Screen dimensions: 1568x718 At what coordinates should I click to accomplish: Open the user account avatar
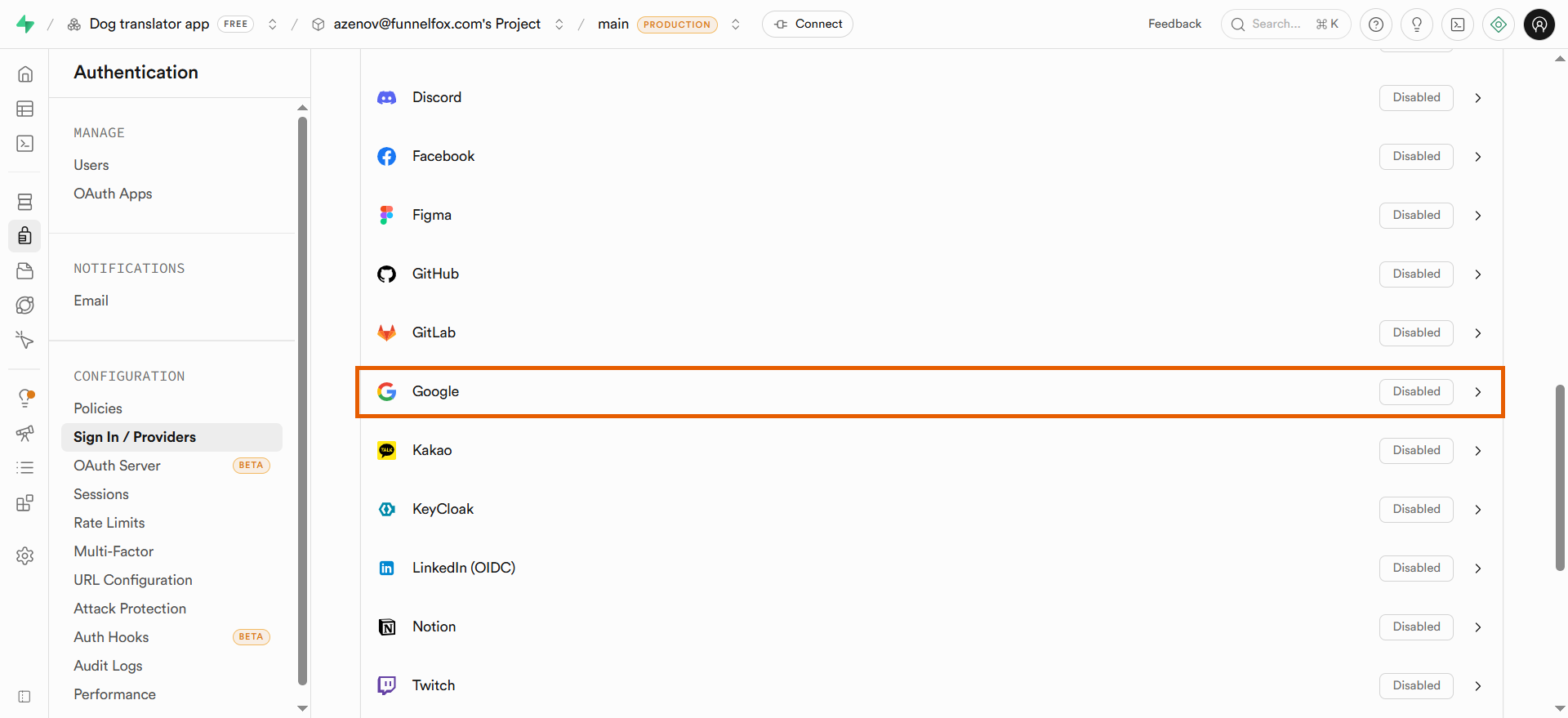pos(1539,25)
